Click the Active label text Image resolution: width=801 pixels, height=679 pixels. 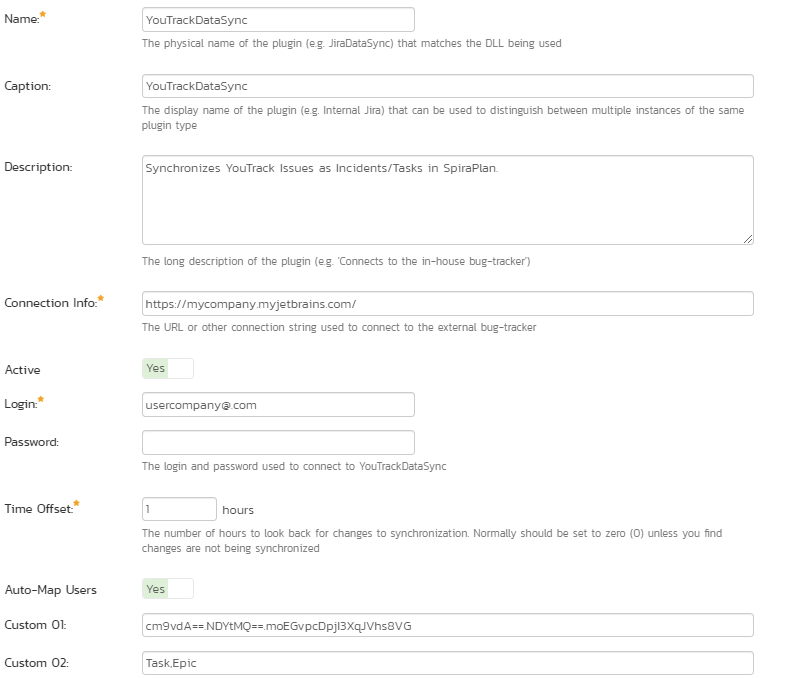tap(22, 370)
